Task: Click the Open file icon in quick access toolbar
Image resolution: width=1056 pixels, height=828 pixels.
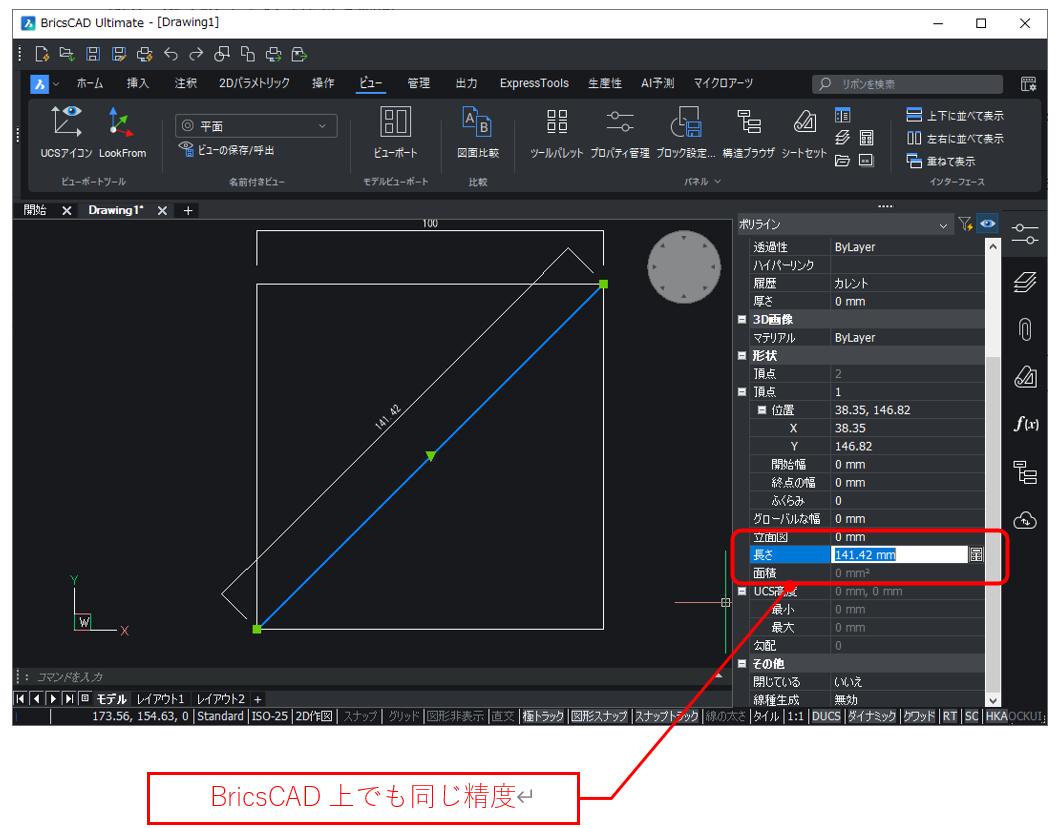Action: [67, 54]
